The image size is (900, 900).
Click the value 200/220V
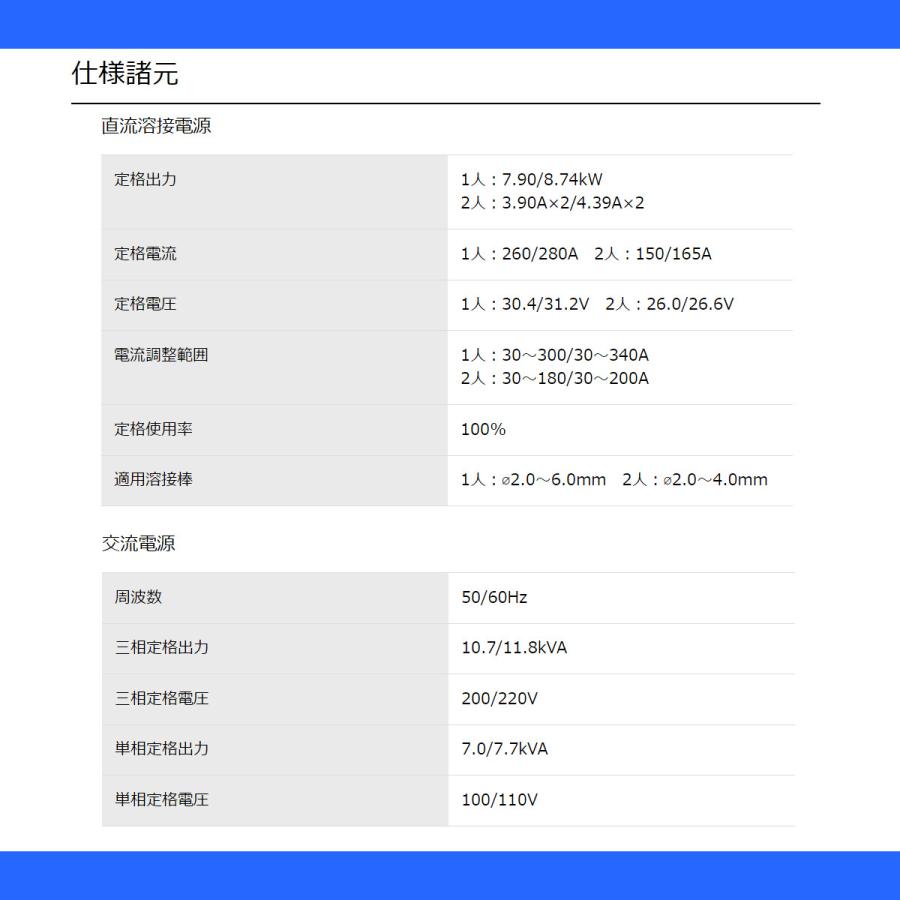coord(499,698)
